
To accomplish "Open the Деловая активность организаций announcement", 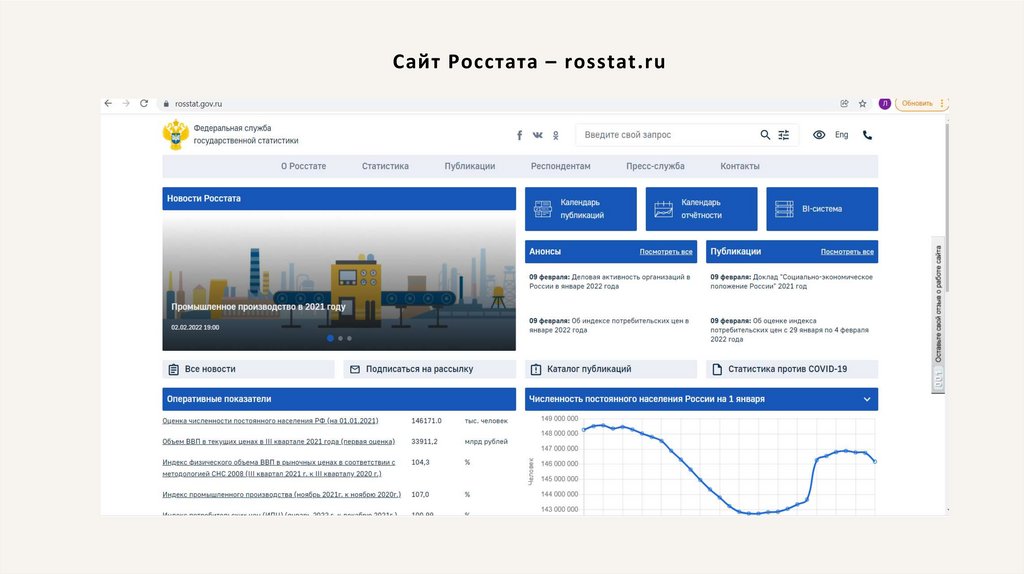I will (609, 281).
